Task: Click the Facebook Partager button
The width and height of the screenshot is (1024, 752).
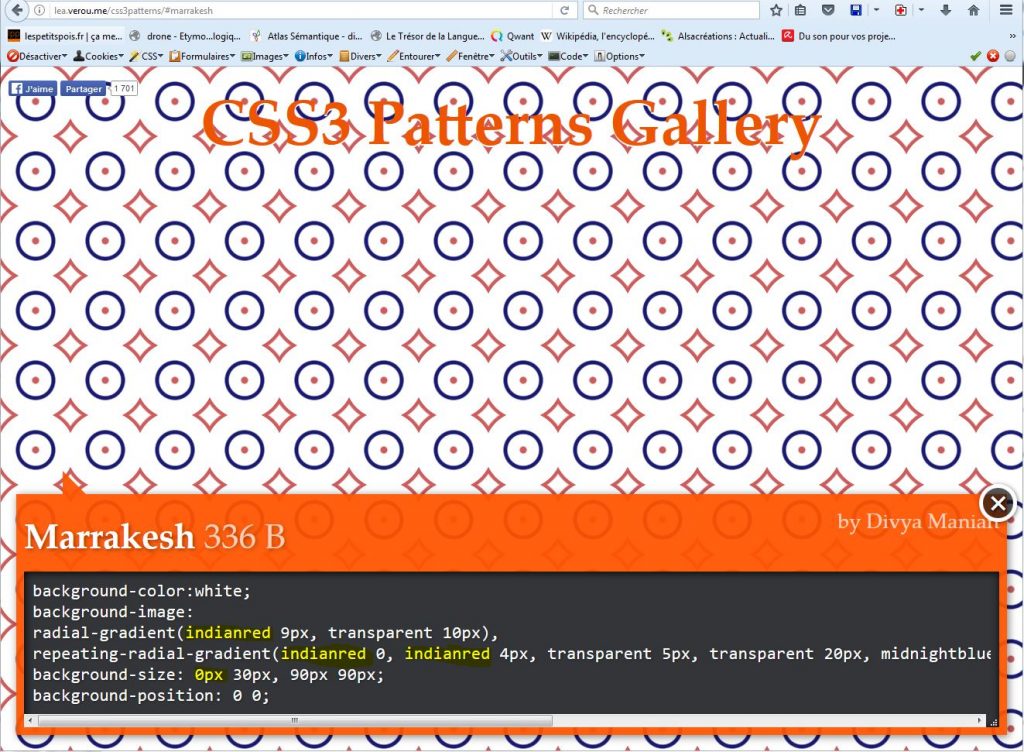Action: [83, 88]
